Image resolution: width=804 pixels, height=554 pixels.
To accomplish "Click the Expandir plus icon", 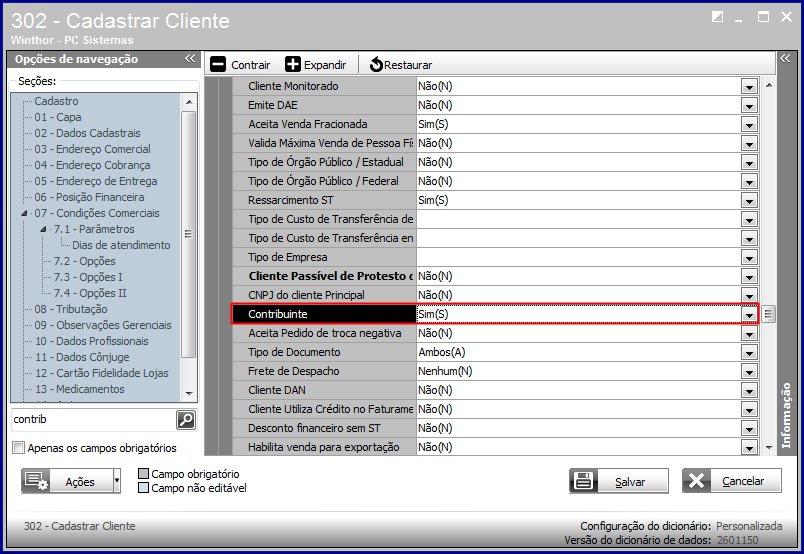I will [x=293, y=65].
